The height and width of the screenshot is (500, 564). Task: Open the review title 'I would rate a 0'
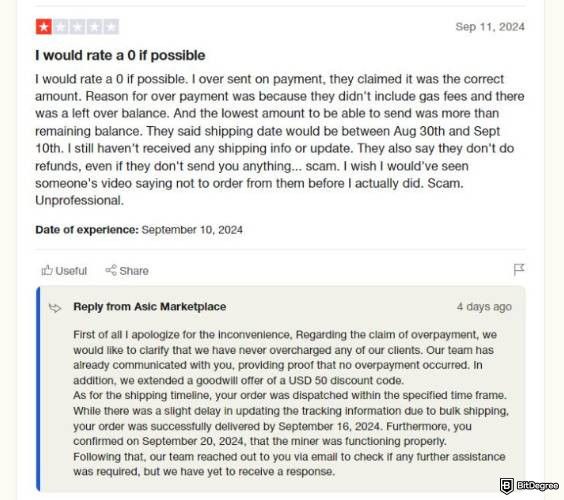tap(120, 55)
